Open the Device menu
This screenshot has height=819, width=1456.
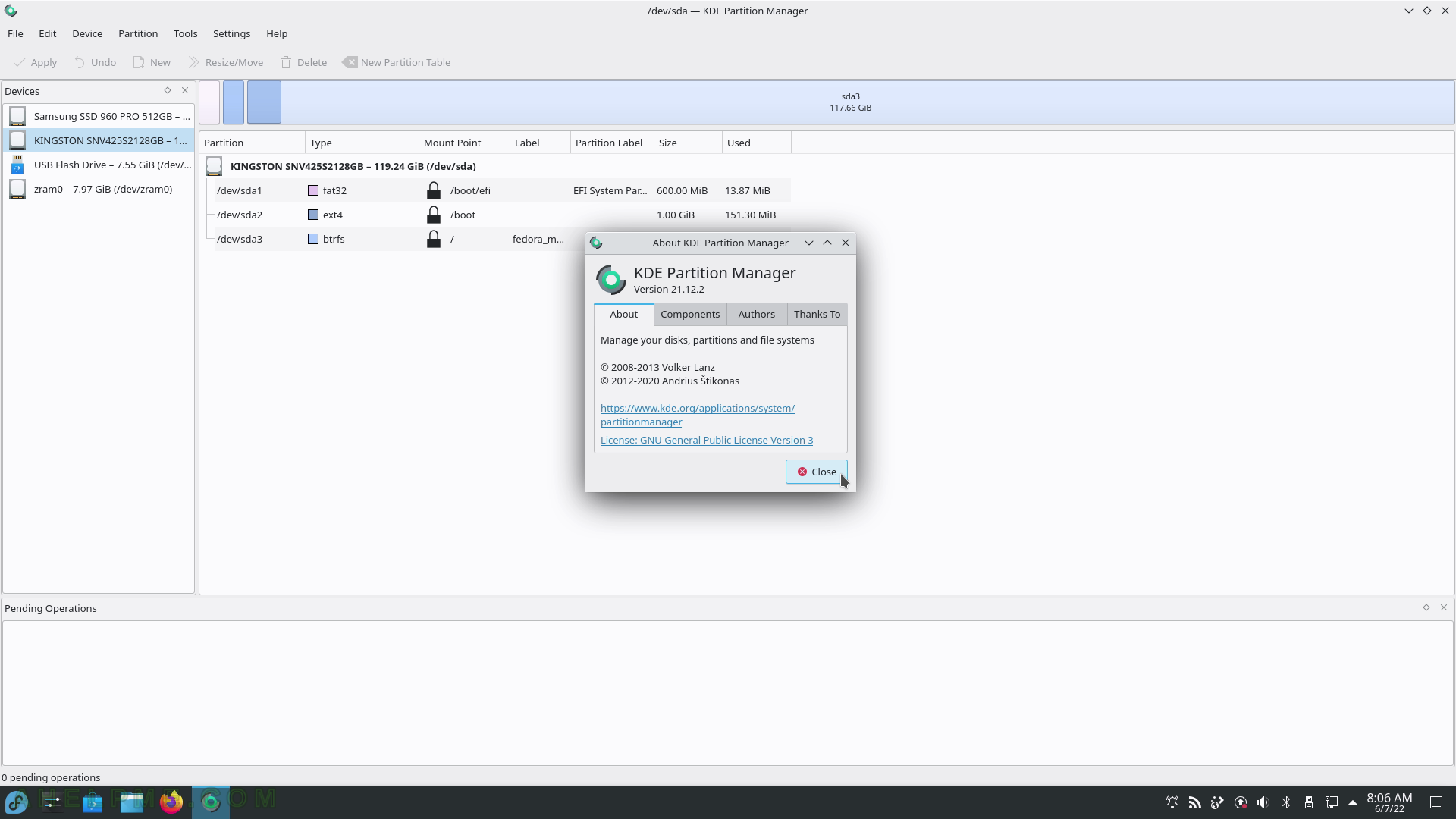[x=87, y=33]
